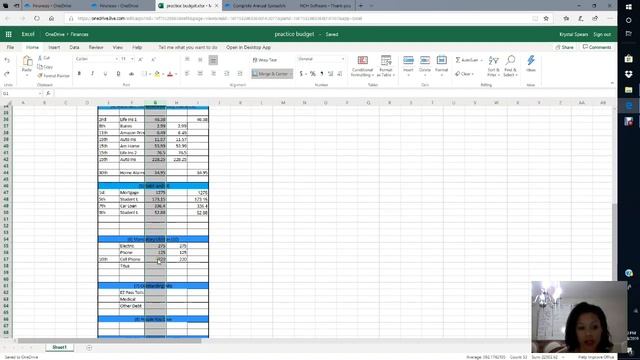Expand Sort & Filter menu
The height and width of the screenshot is (360, 640).
(x=493, y=66)
